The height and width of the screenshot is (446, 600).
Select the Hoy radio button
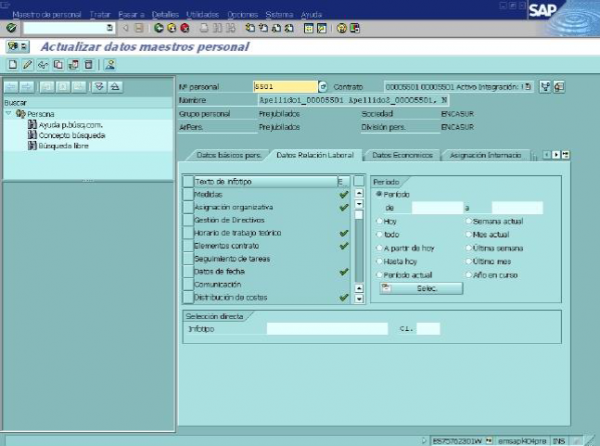(x=379, y=221)
